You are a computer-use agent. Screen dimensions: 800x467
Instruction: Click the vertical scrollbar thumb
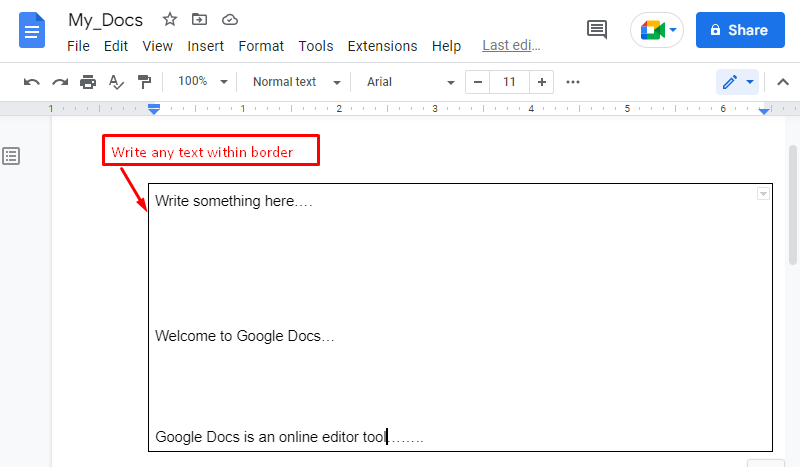792,204
